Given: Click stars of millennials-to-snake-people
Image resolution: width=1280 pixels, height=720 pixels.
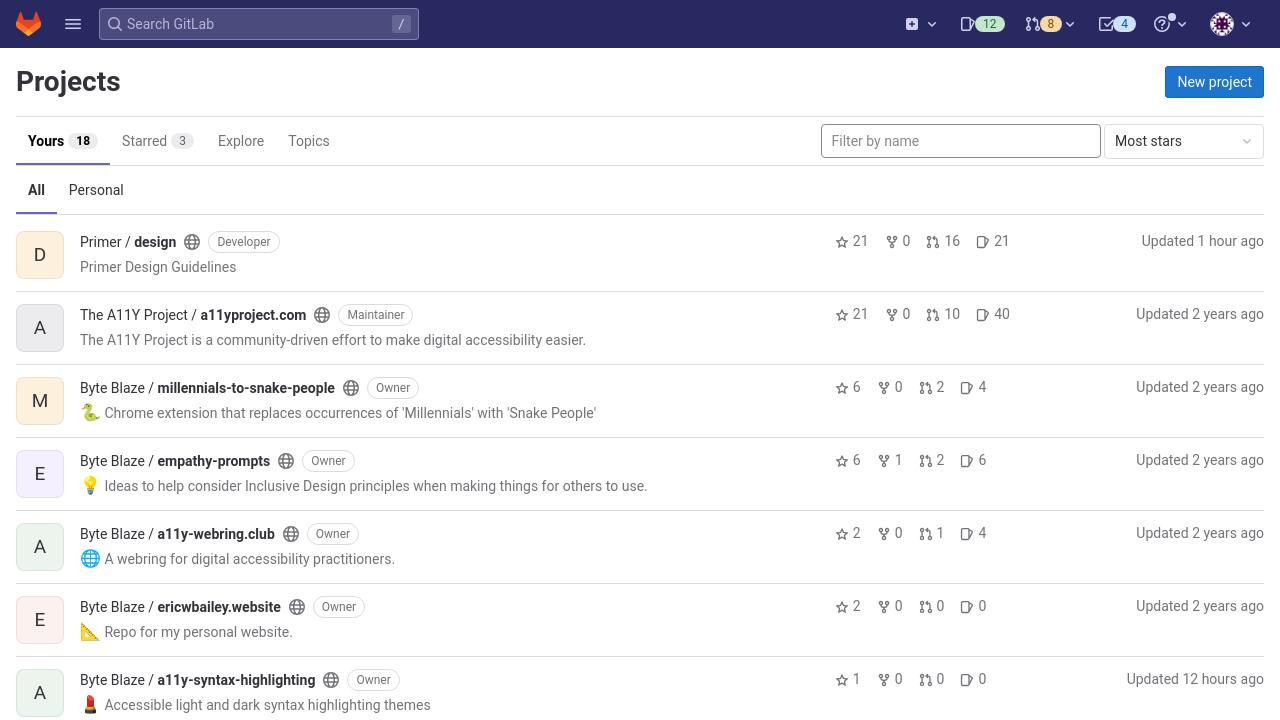Looking at the screenshot, I should (848, 388).
